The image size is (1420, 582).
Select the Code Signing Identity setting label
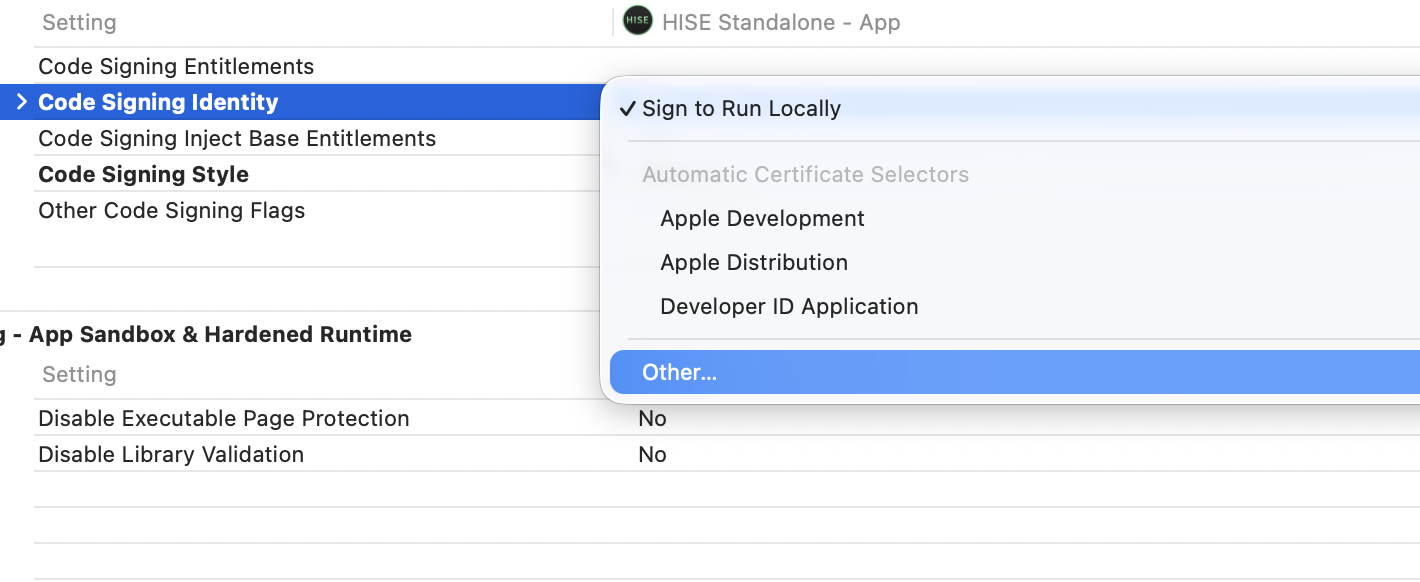[x=158, y=102]
